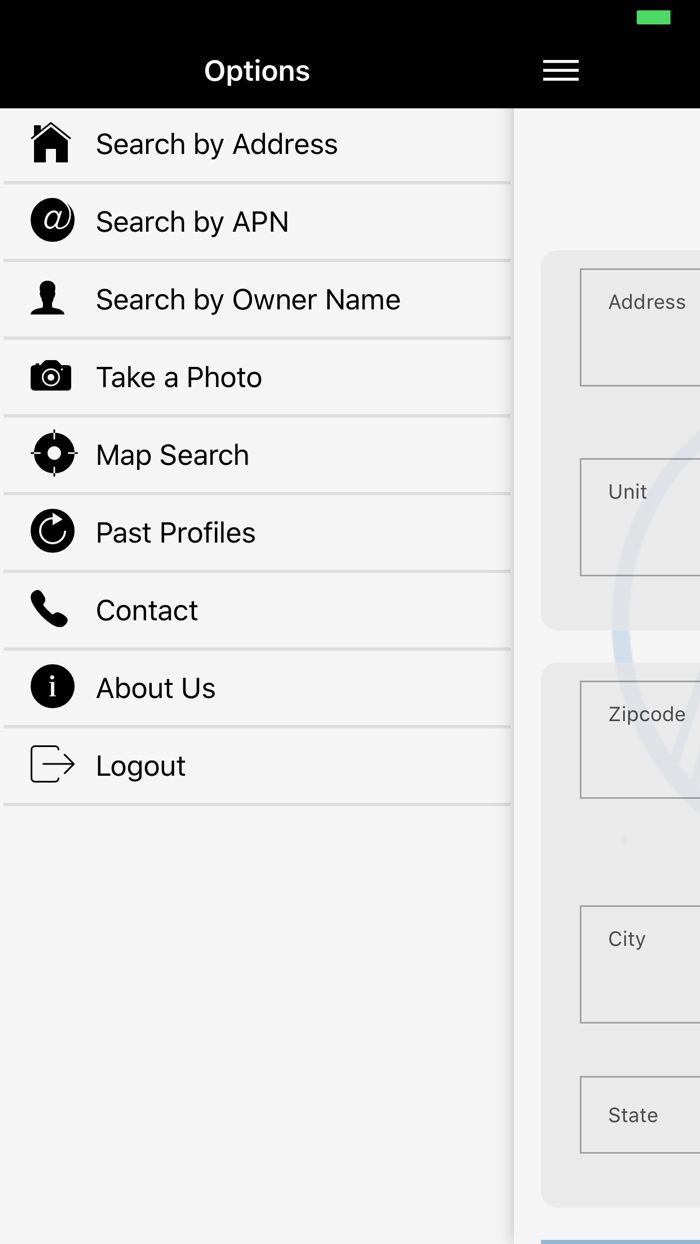Screen dimensions: 700x1244
Task: Click the info icon for About Us
Action: coord(51,687)
